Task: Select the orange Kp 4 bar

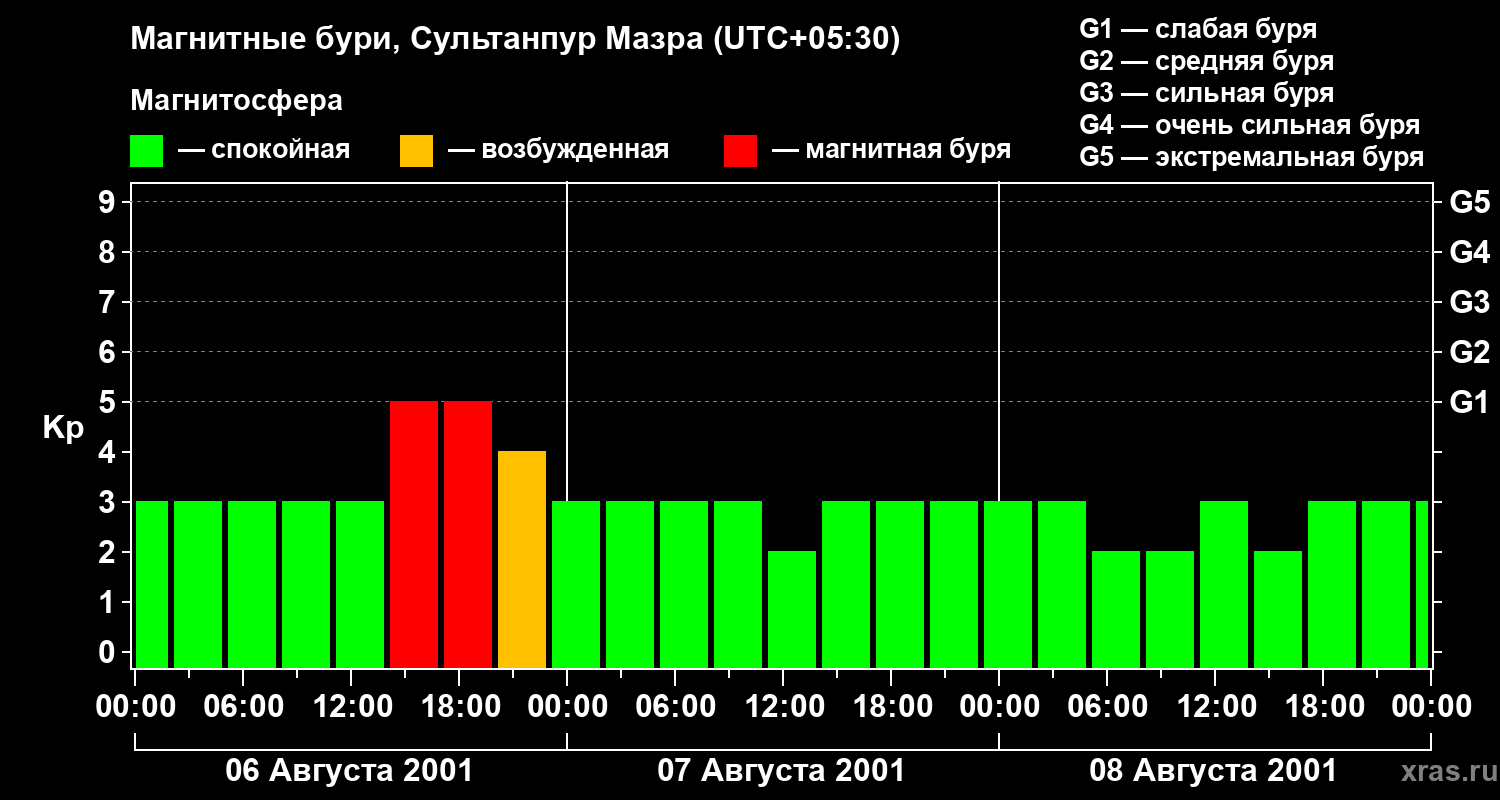Action: pyautogui.click(x=522, y=560)
